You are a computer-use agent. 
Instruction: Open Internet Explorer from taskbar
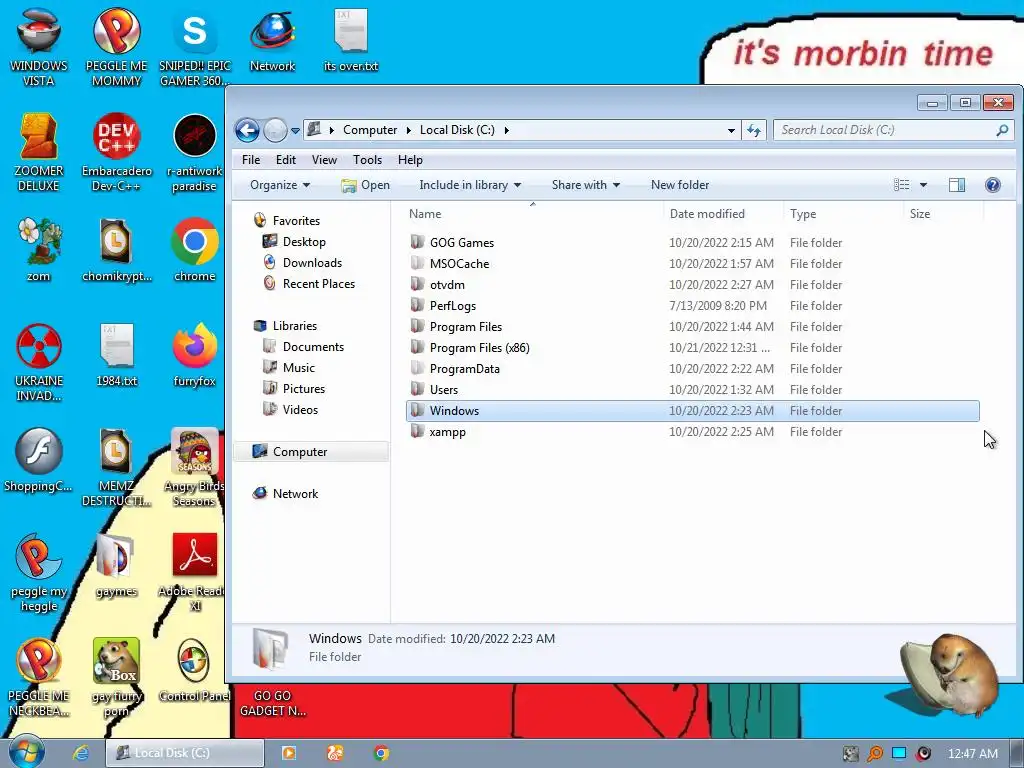pos(81,754)
